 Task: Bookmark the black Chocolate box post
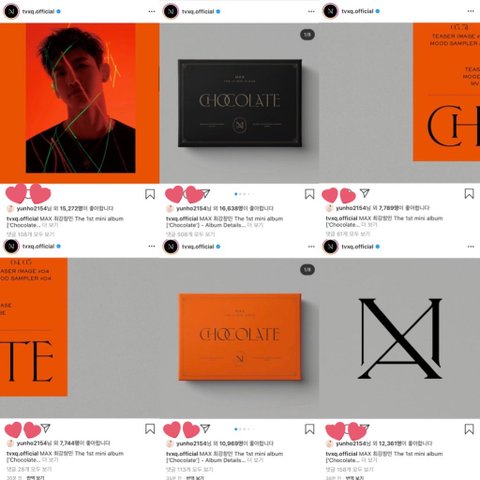point(310,194)
